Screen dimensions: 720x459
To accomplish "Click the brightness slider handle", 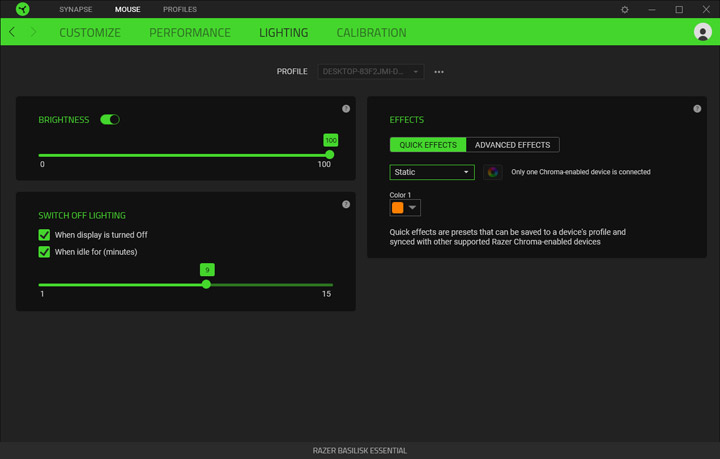I will tap(329, 155).
